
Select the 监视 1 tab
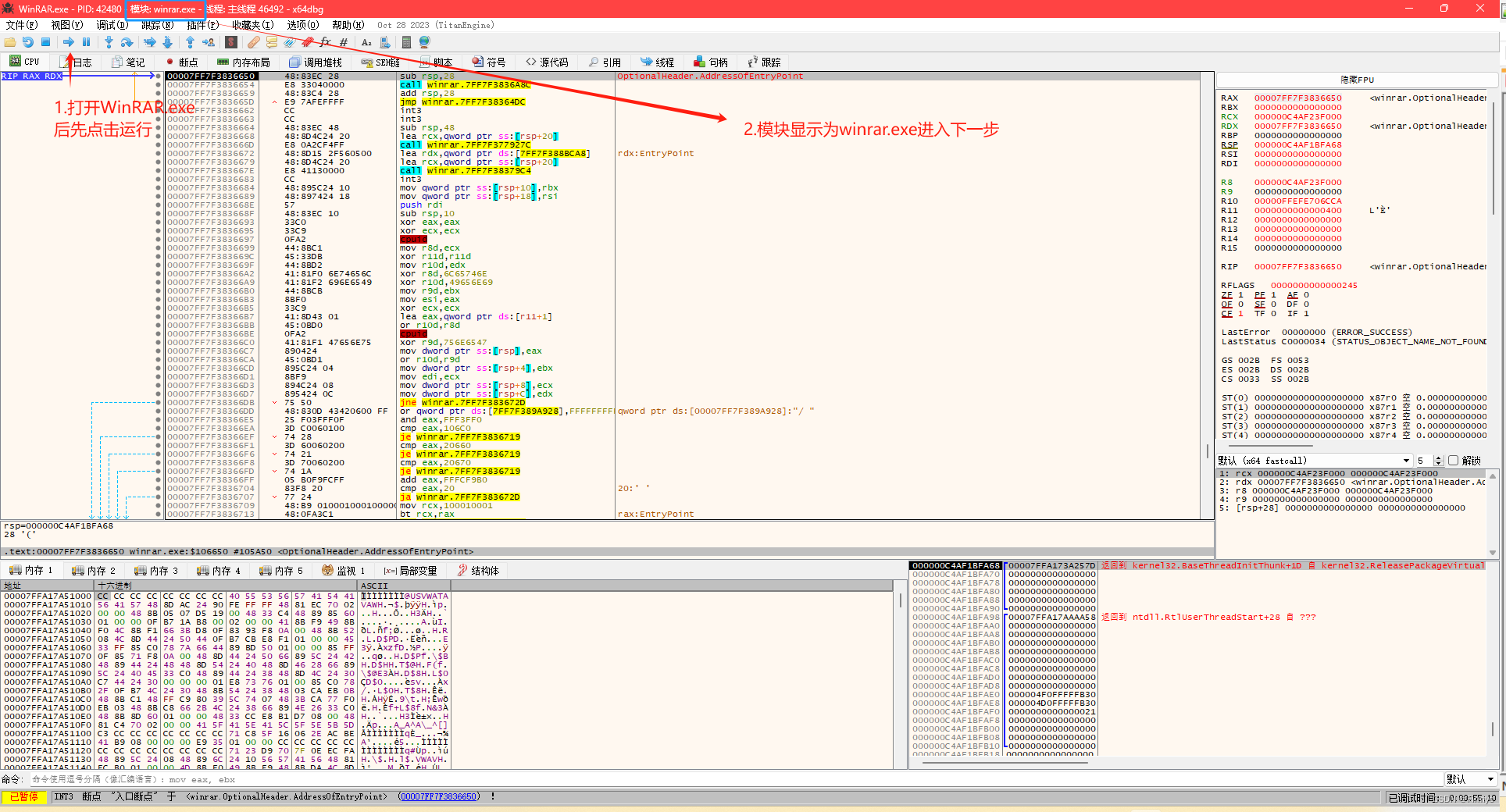(x=344, y=571)
